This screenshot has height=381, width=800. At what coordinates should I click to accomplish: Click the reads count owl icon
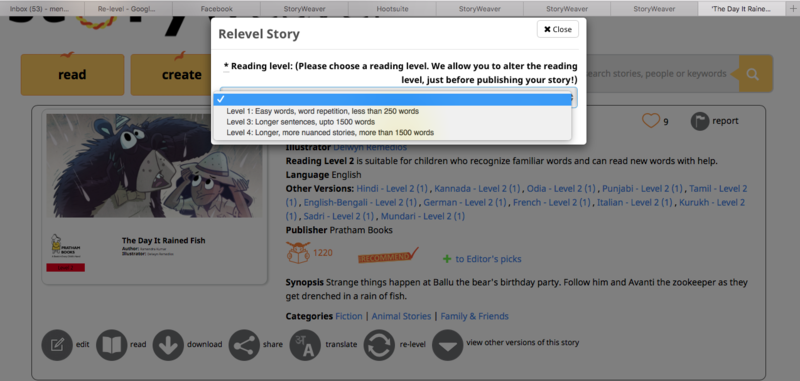point(298,252)
